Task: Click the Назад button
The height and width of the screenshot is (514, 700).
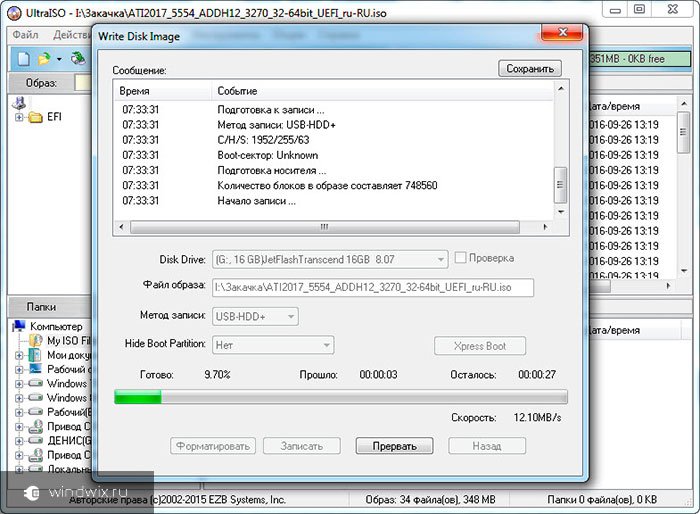Action: 487,446
